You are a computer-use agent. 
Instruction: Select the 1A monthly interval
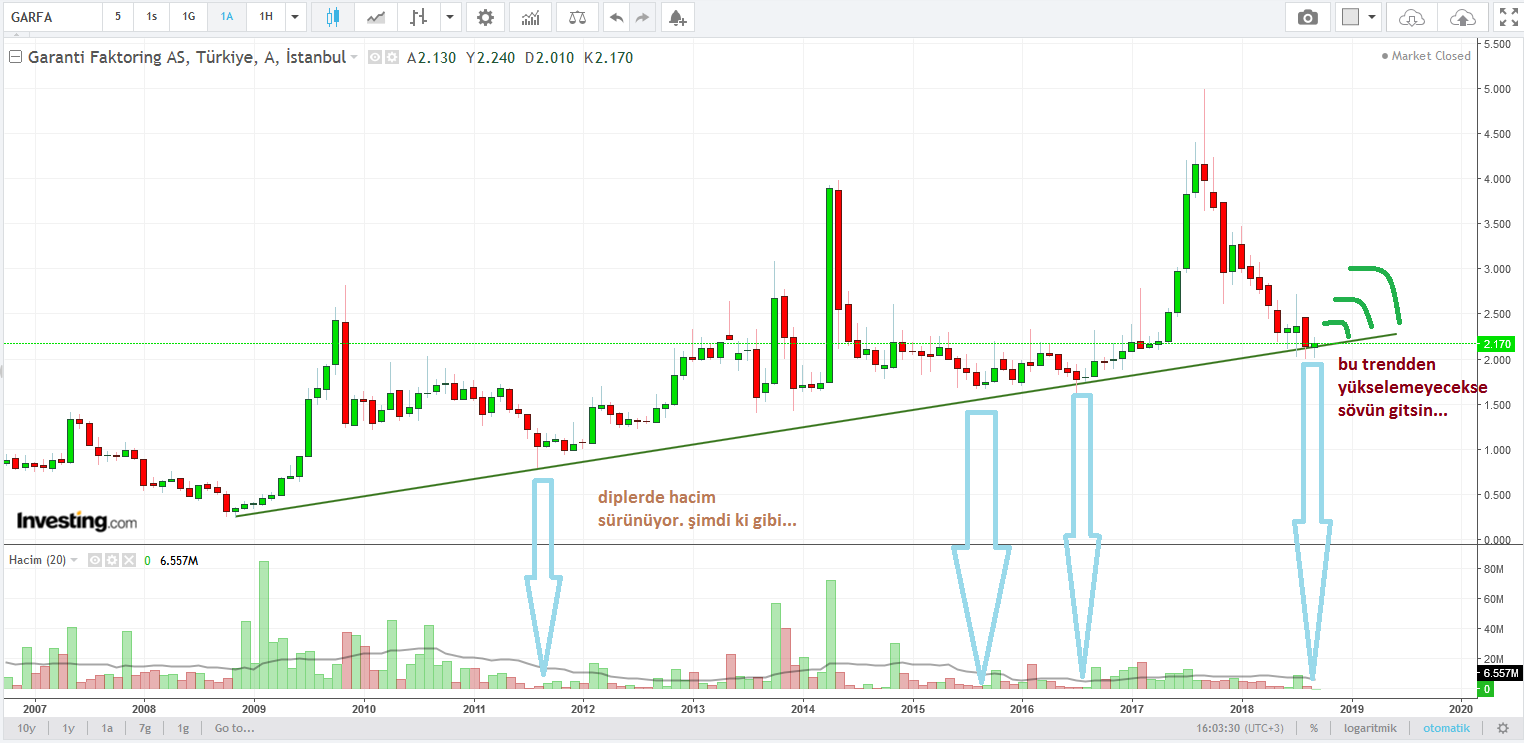227,17
